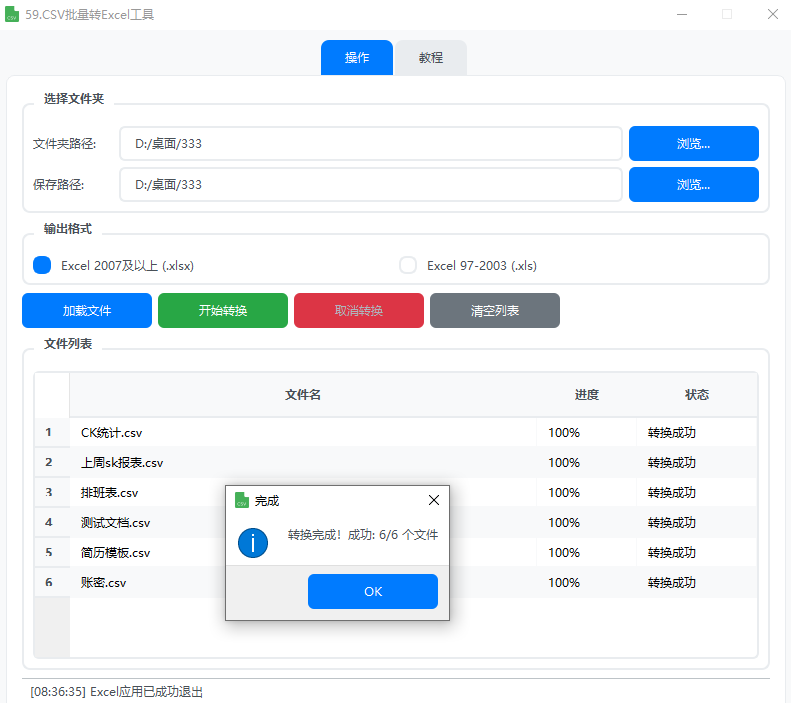Image resolution: width=791 pixels, height=703 pixels.
Task: Click the 状态 column header
Action: [x=697, y=395]
